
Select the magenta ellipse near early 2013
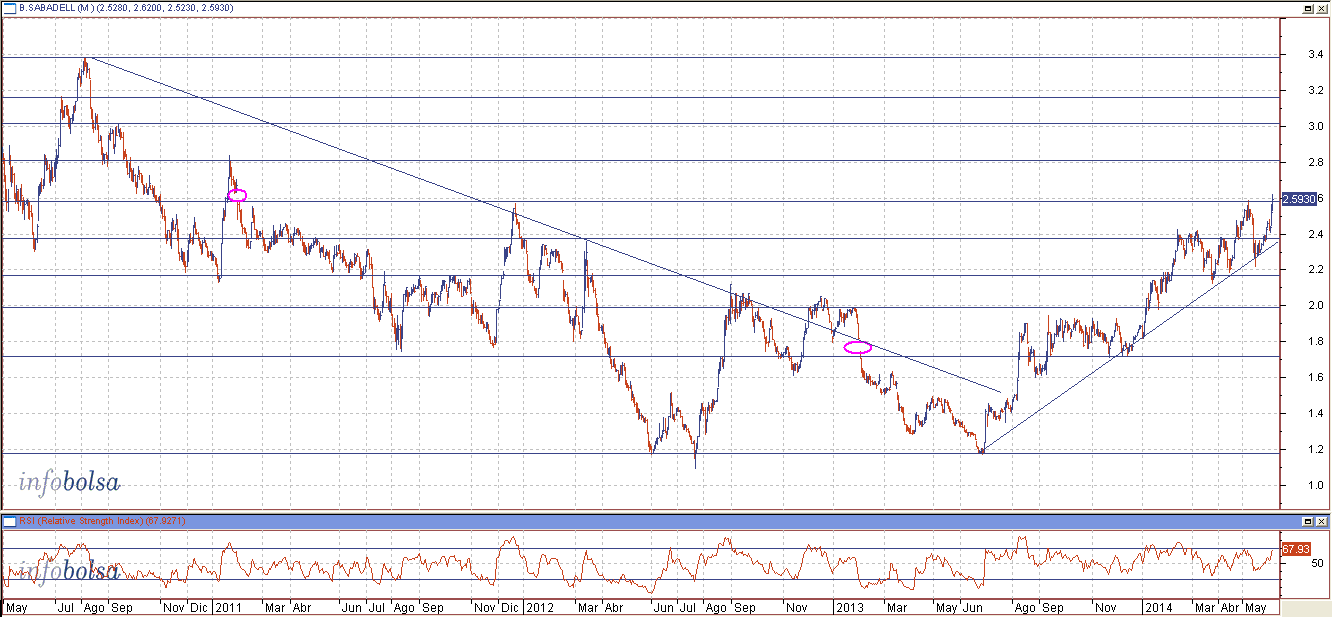click(x=858, y=348)
